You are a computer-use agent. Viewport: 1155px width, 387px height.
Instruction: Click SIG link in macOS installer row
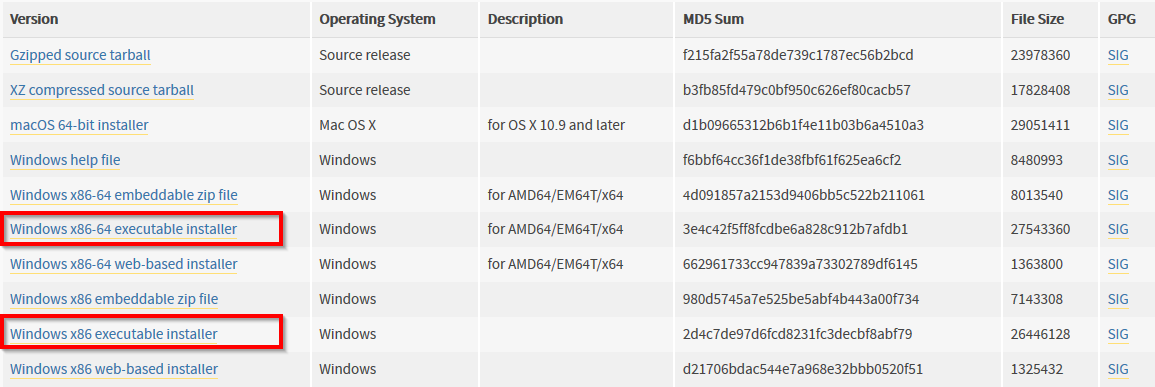pyautogui.click(x=1117, y=125)
